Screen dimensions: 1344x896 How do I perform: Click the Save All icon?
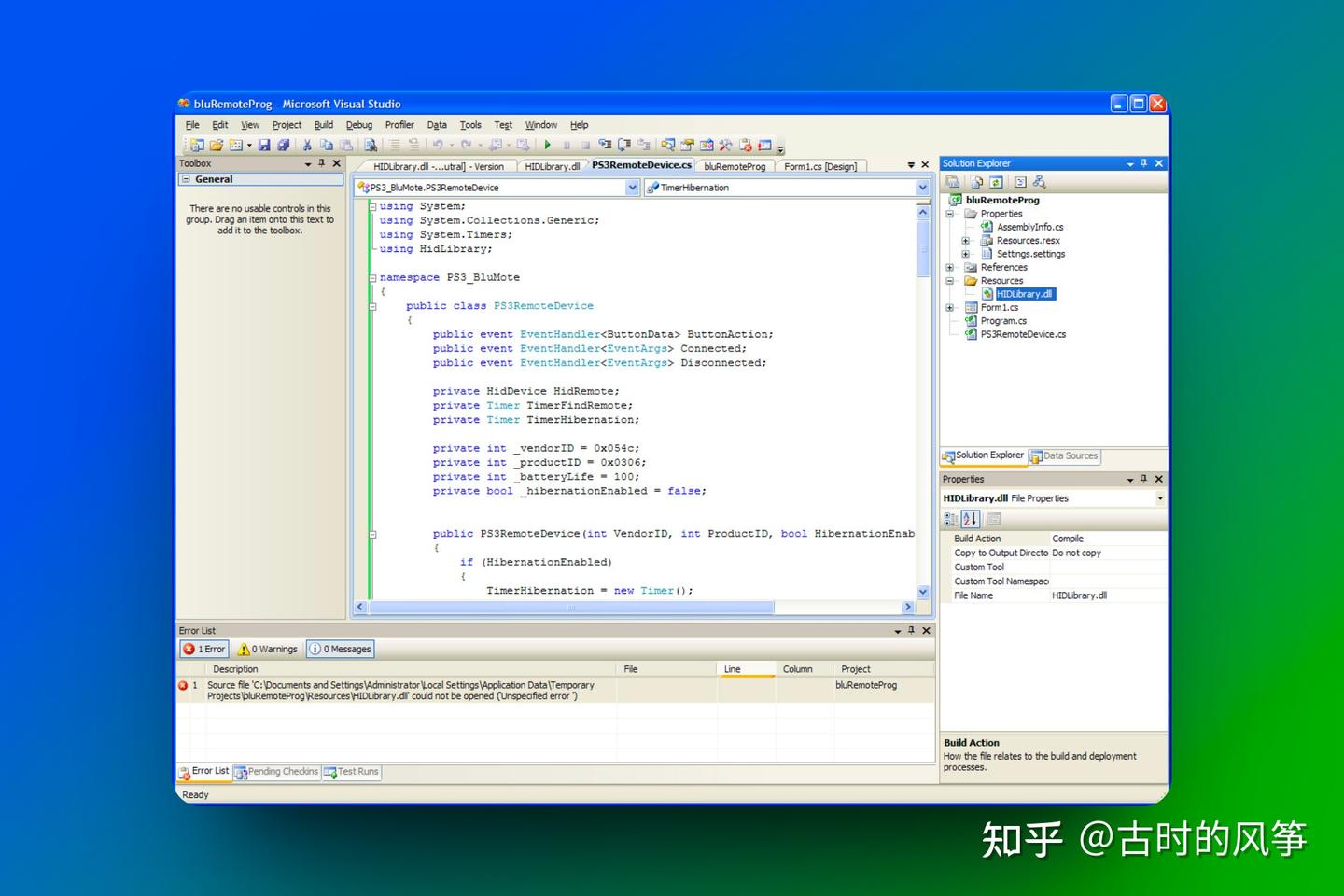(x=283, y=145)
